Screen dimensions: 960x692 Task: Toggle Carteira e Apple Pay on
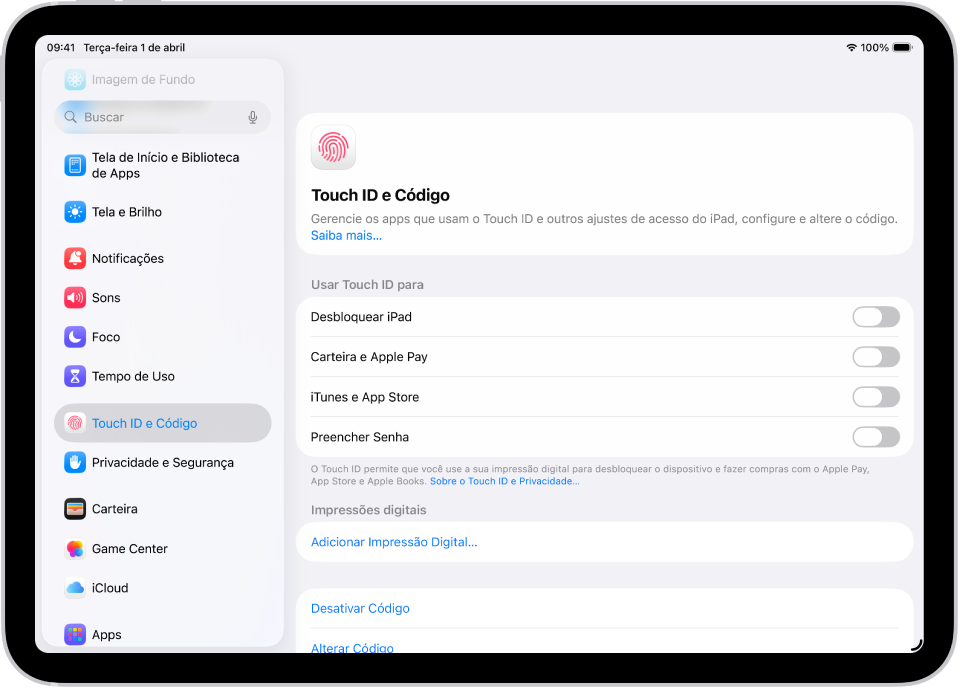[876, 356]
